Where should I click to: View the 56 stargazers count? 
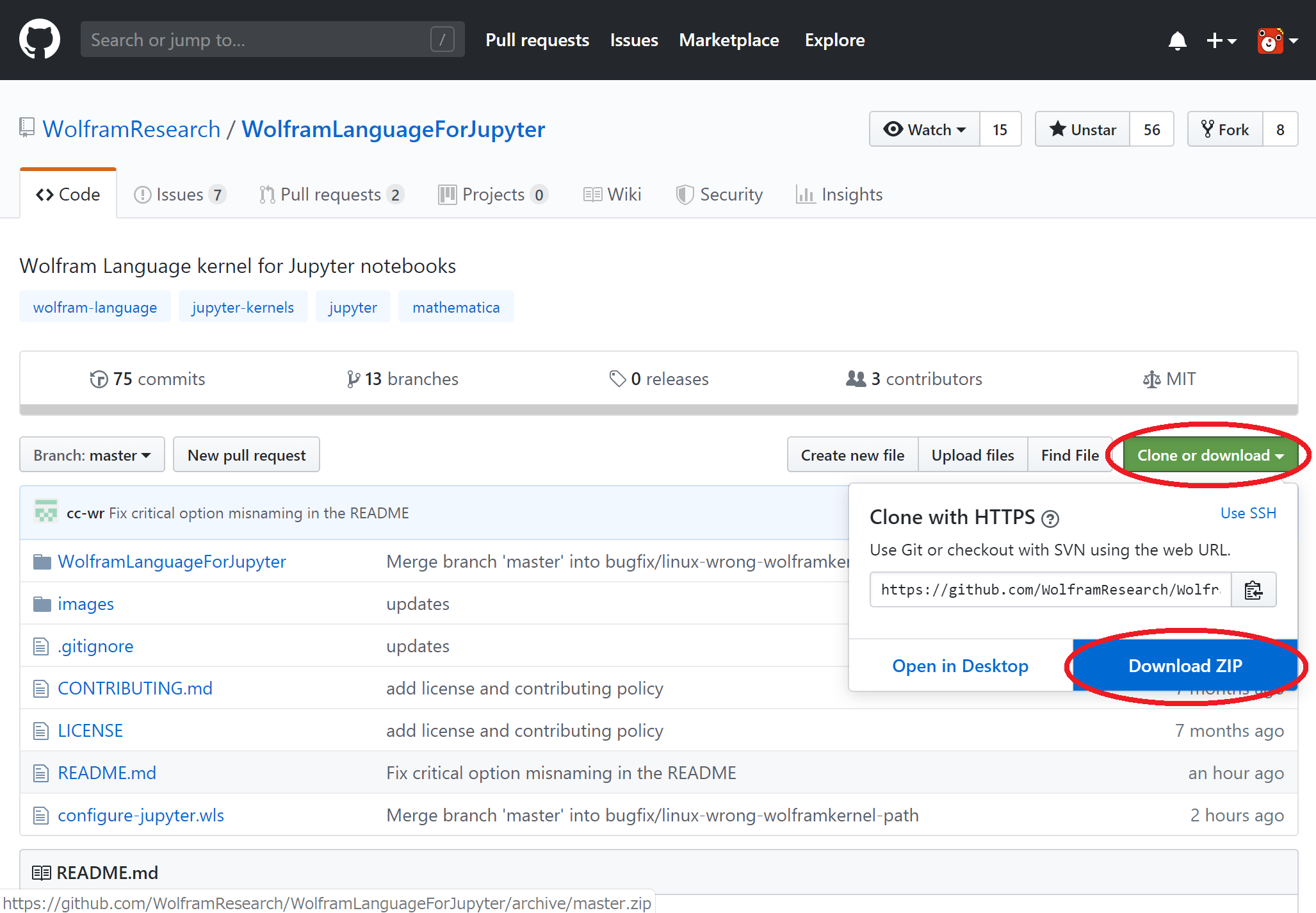(x=1151, y=129)
